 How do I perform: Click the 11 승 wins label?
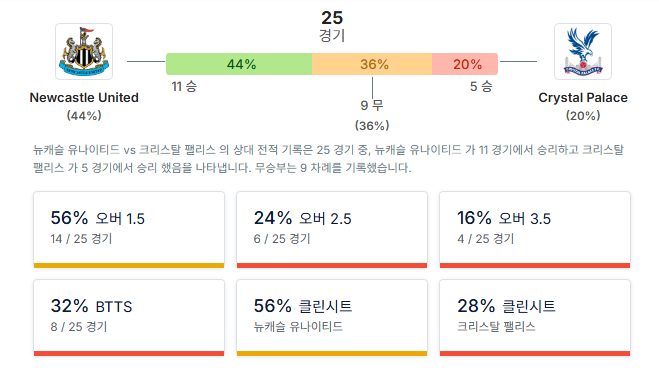pyautogui.click(x=184, y=87)
